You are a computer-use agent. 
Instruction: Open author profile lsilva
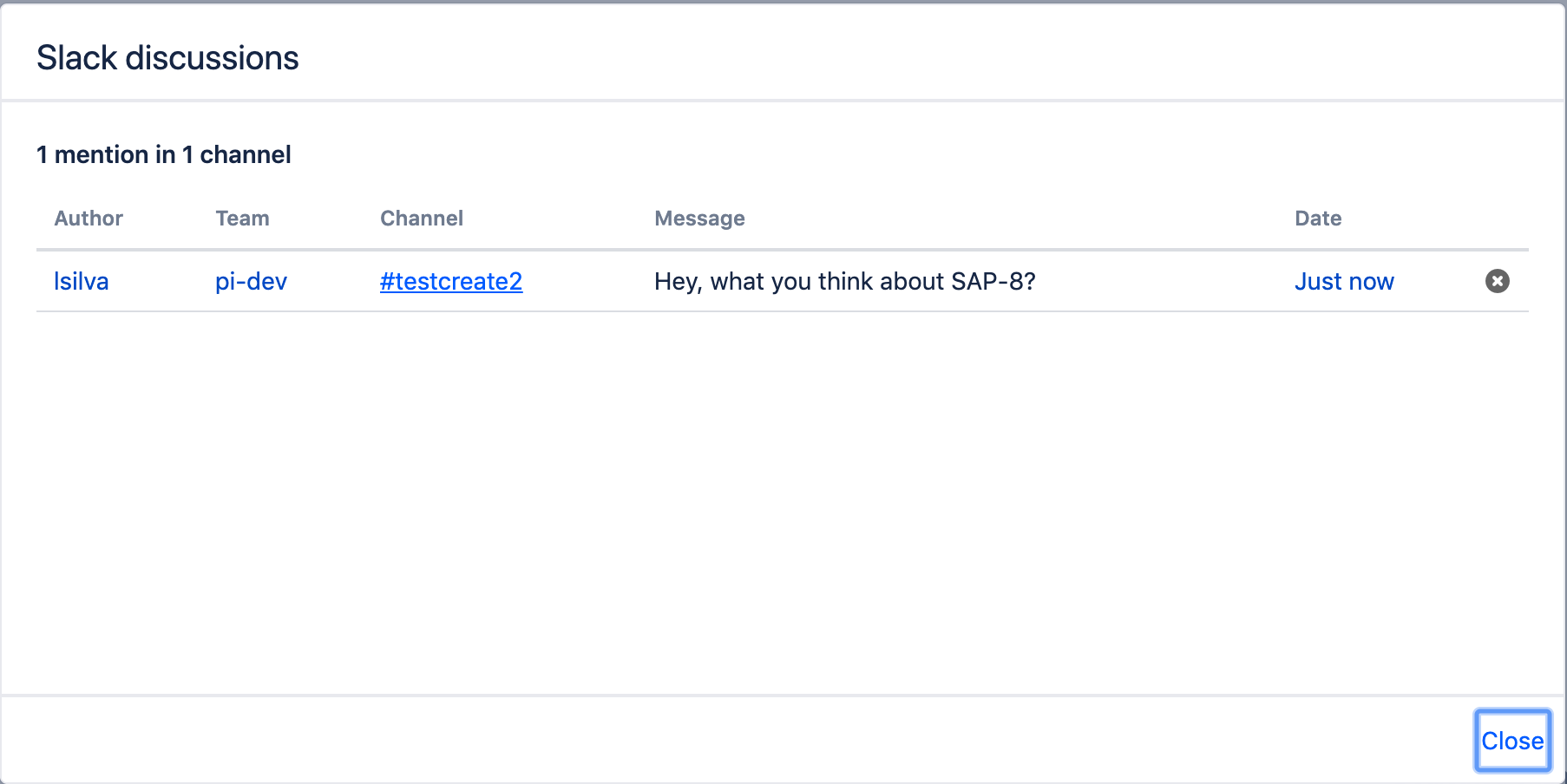click(x=81, y=281)
